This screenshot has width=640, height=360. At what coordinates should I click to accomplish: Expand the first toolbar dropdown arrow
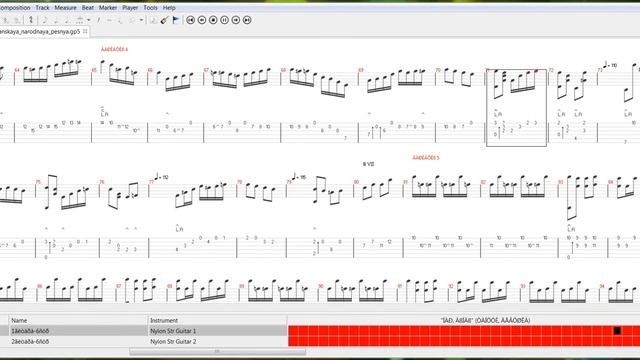tap(89, 20)
